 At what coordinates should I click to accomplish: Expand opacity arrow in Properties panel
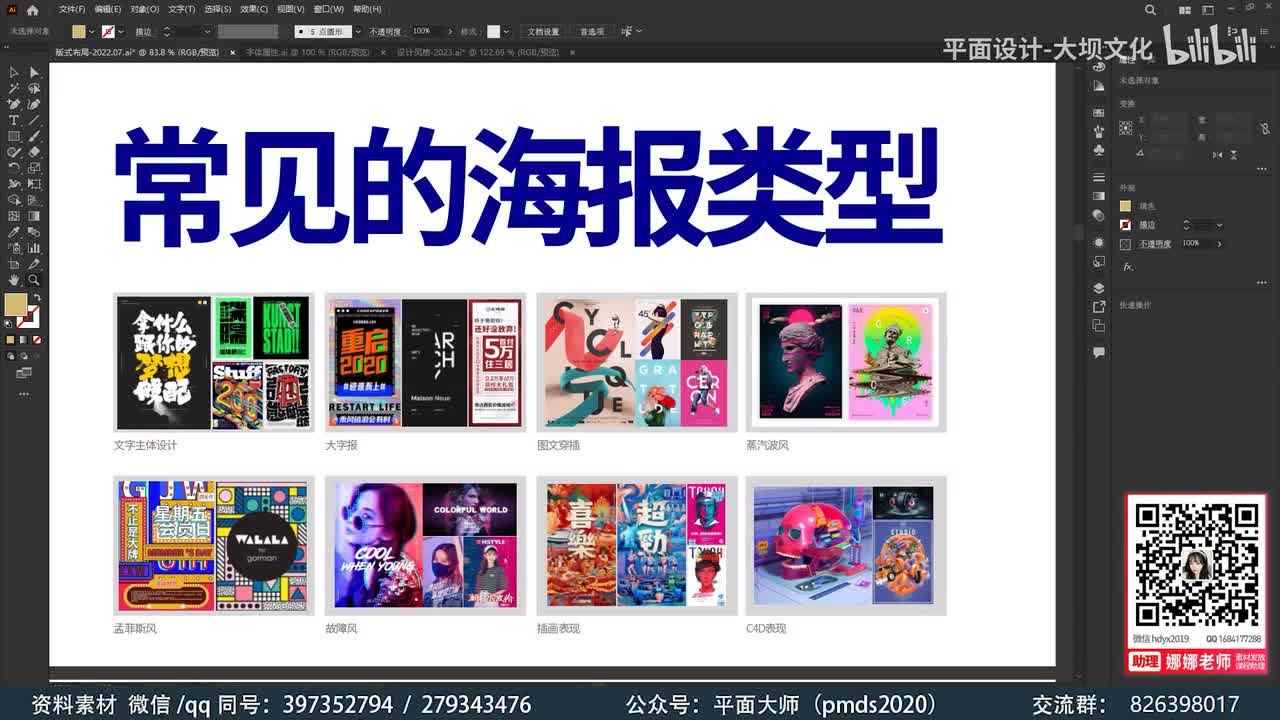click(1219, 244)
